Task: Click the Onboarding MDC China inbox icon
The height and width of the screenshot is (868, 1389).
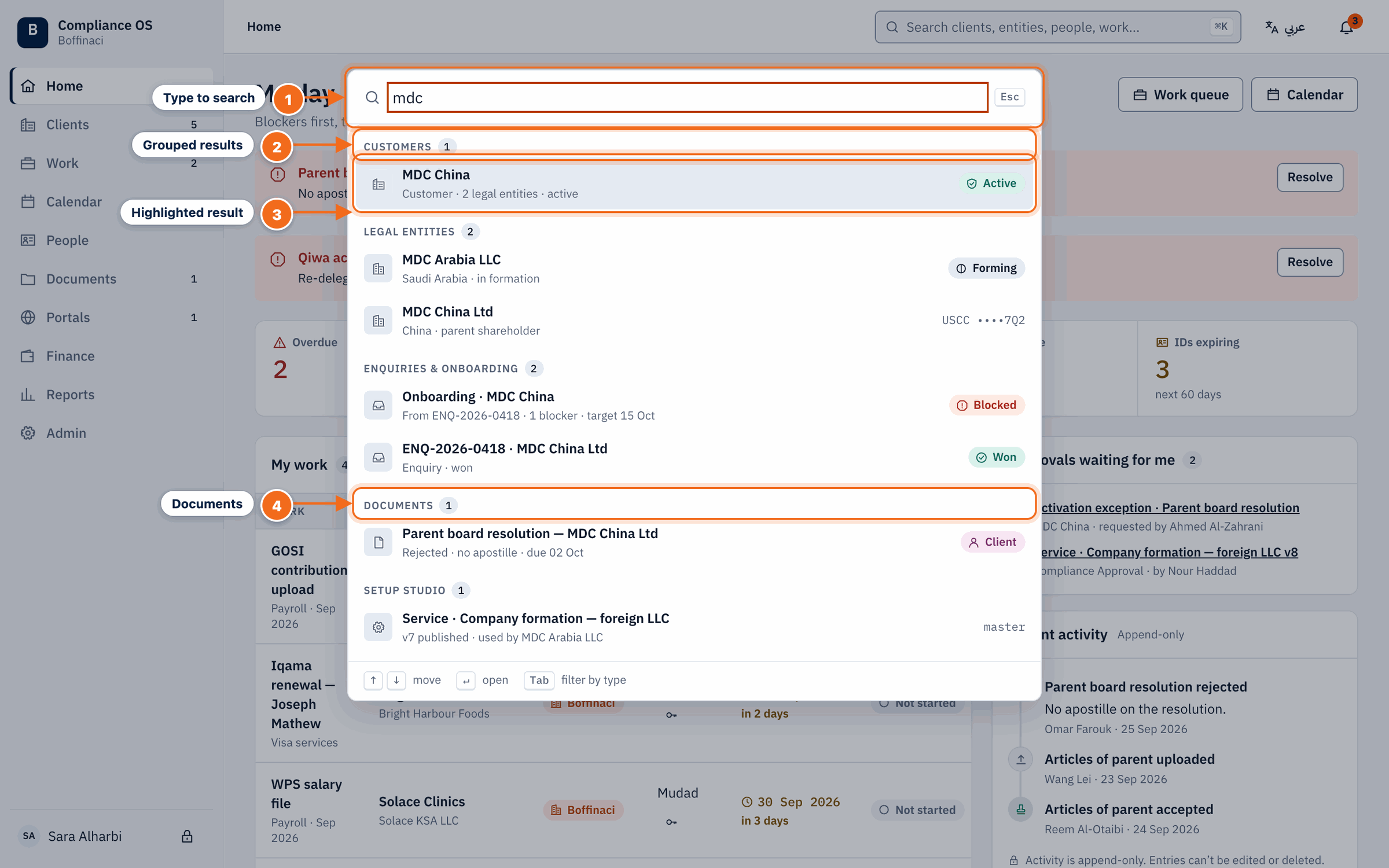Action: (378, 406)
